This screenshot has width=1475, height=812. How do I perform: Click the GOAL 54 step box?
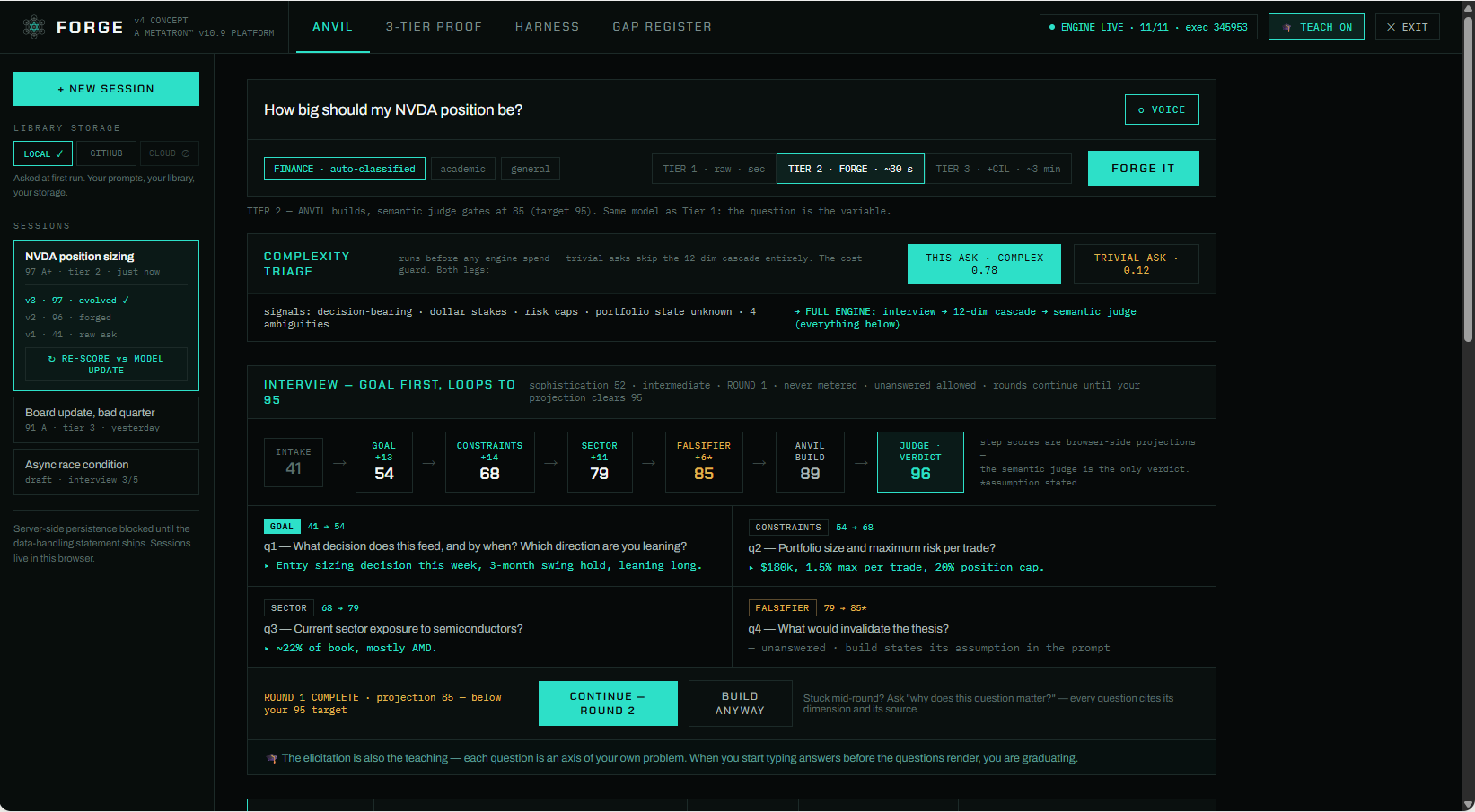(x=384, y=462)
